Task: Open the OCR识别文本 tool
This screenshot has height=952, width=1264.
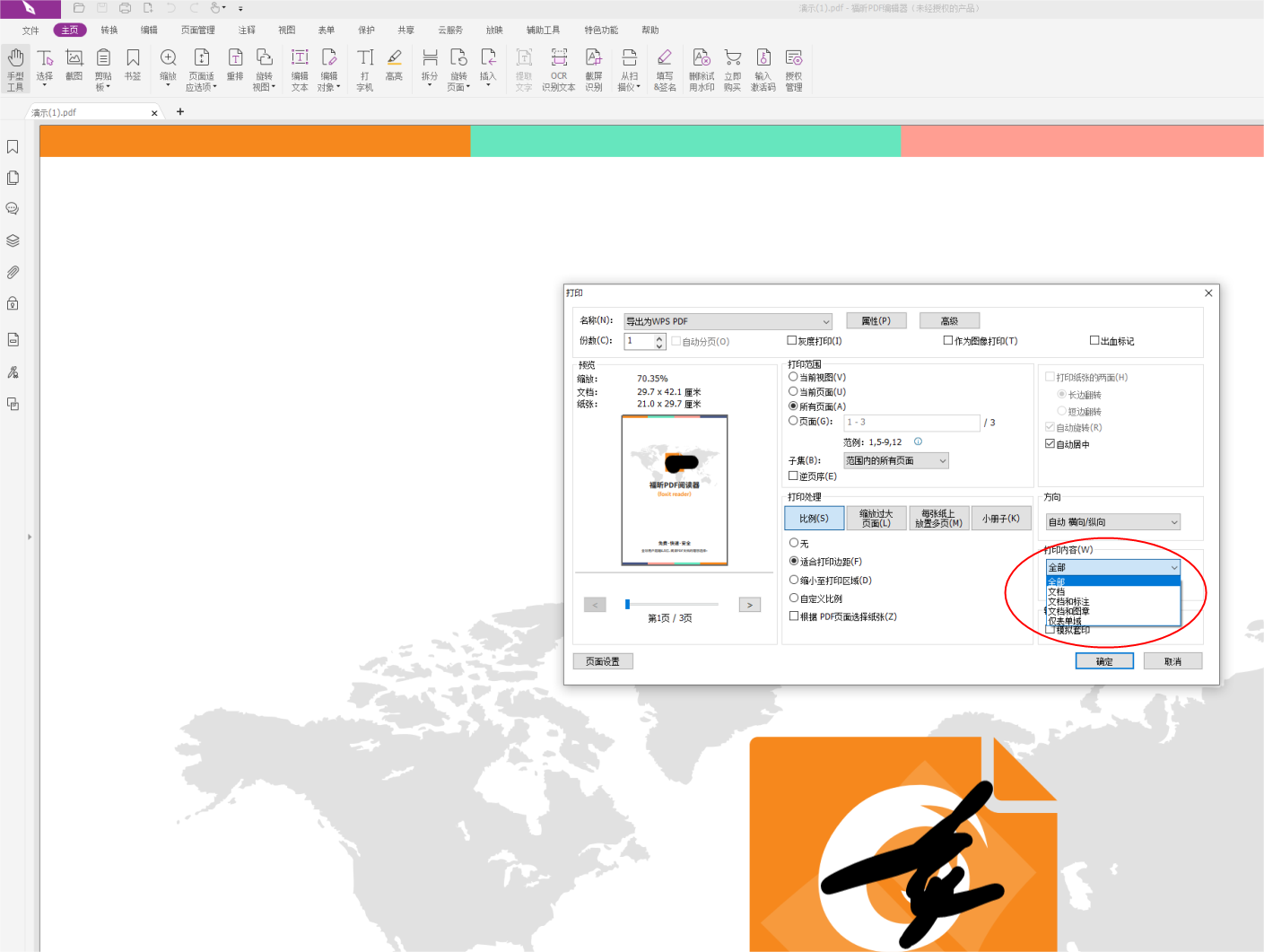Action: 558,69
